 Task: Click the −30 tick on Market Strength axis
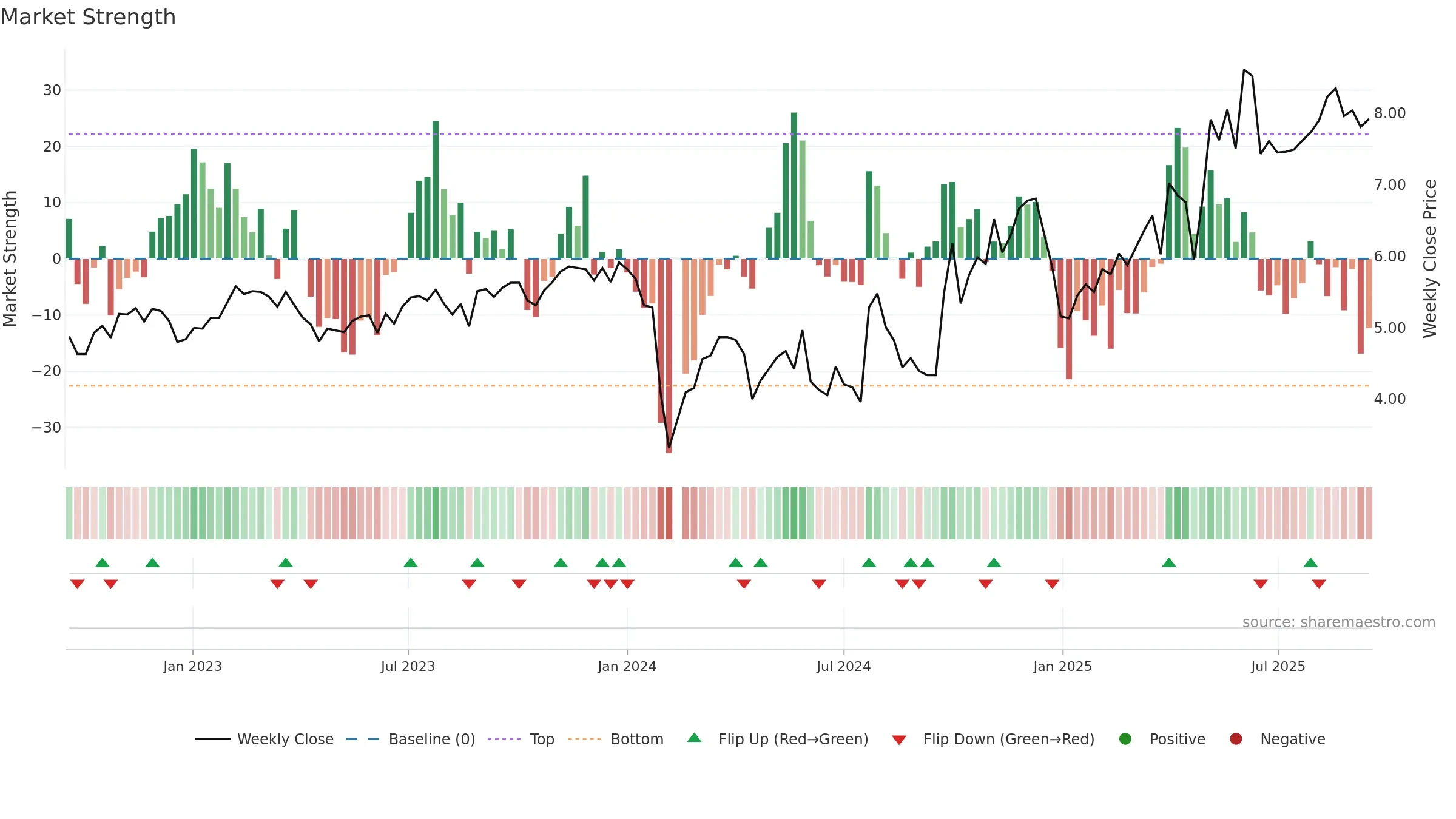pyautogui.click(x=47, y=428)
